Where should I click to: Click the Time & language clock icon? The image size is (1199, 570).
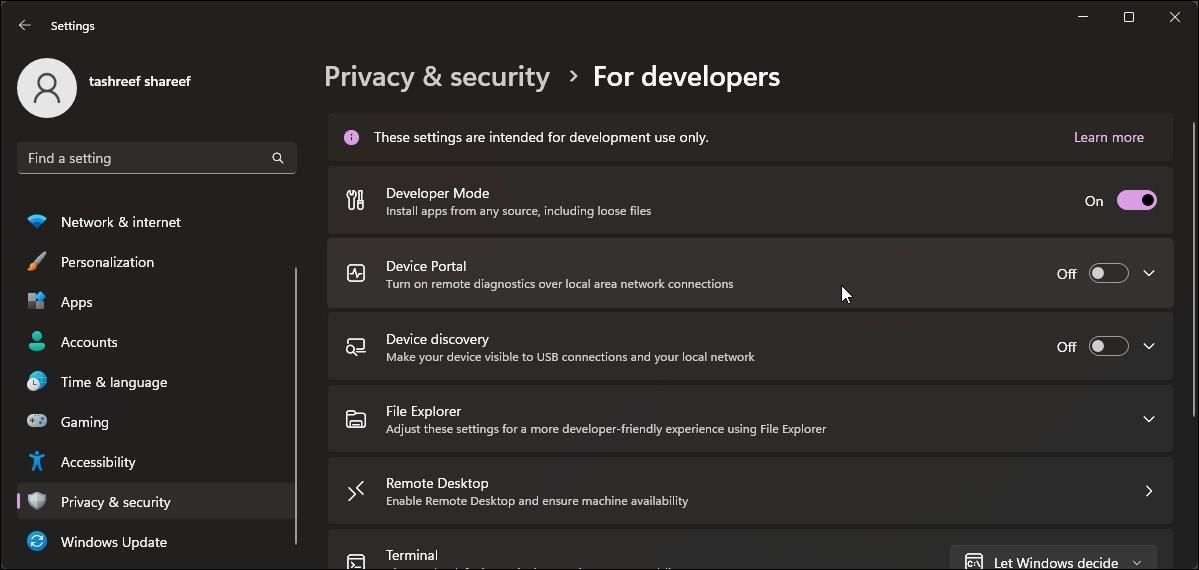37,382
